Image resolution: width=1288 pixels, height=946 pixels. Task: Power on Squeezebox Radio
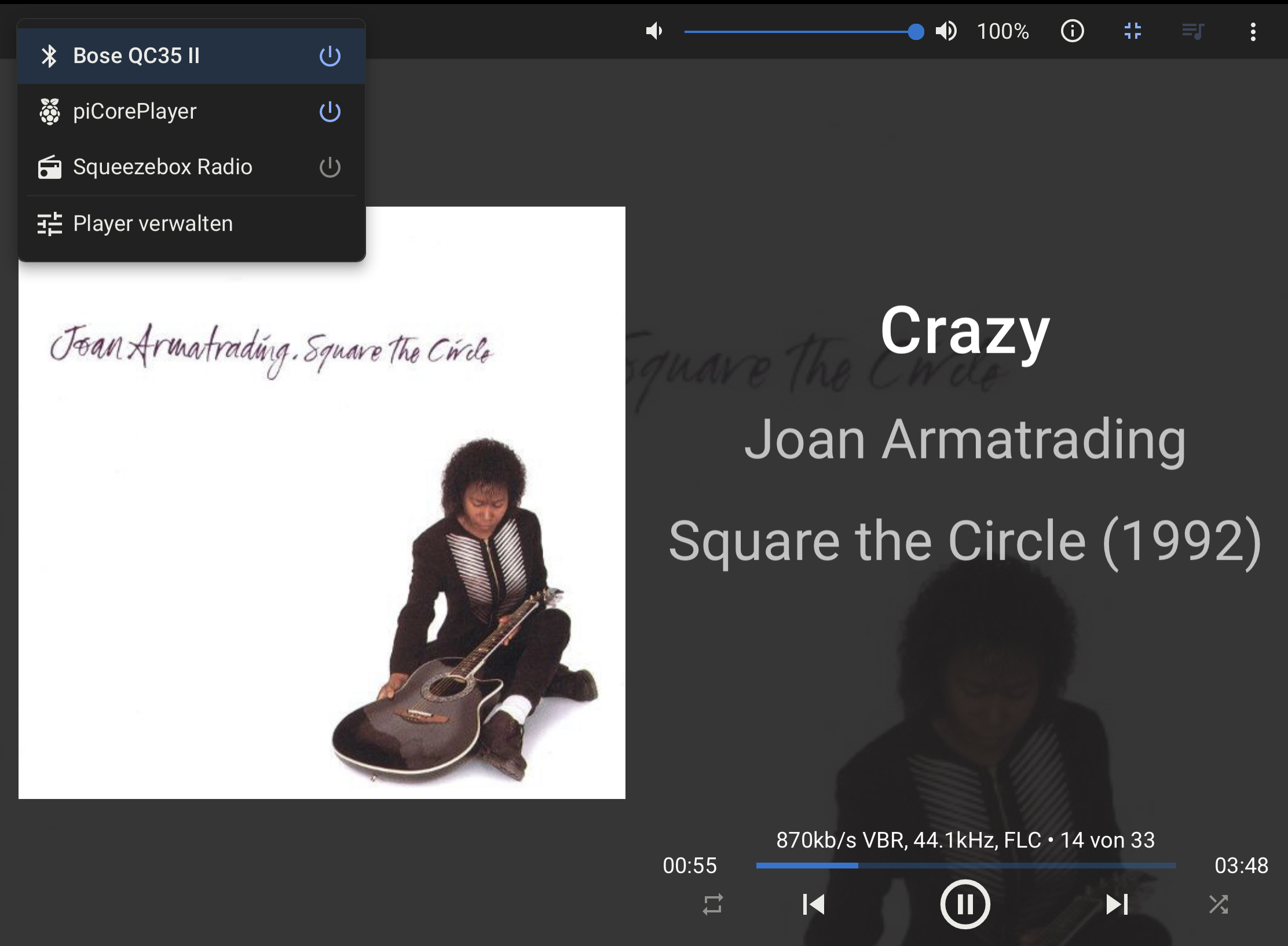[330, 167]
